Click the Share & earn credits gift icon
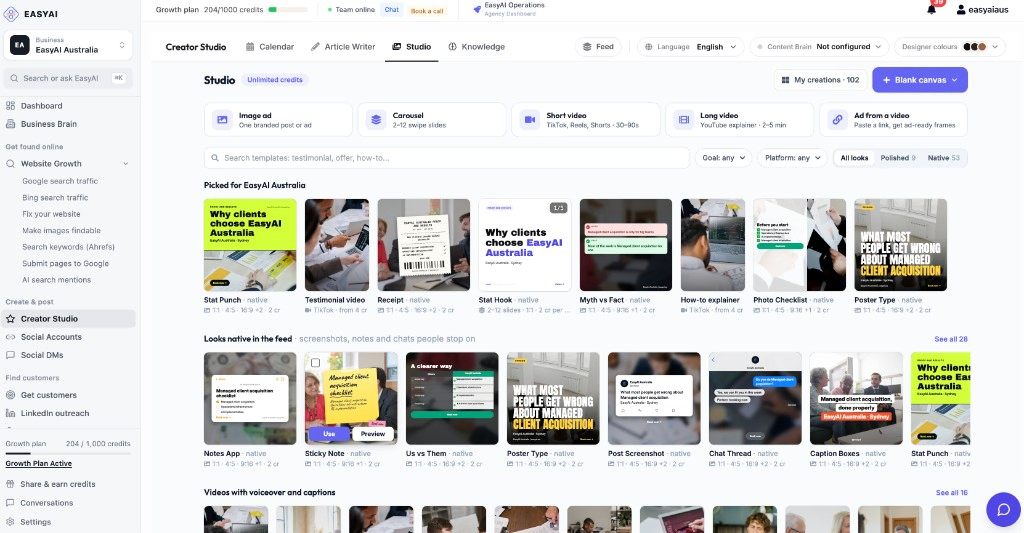This screenshot has height=533, width=1024. [x=10, y=484]
